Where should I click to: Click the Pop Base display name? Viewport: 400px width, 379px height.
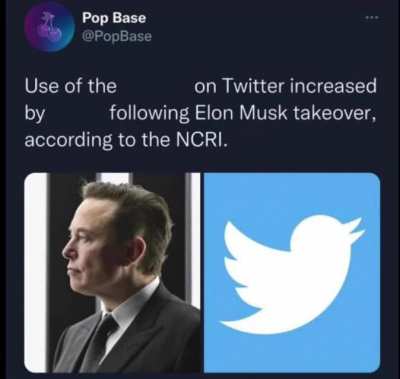pos(114,17)
